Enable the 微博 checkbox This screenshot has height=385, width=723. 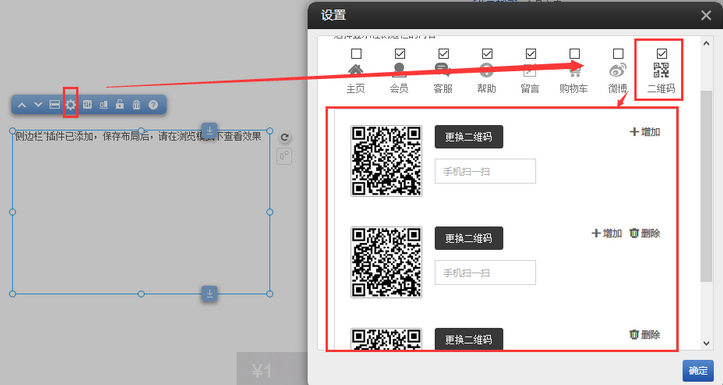pyautogui.click(x=618, y=54)
